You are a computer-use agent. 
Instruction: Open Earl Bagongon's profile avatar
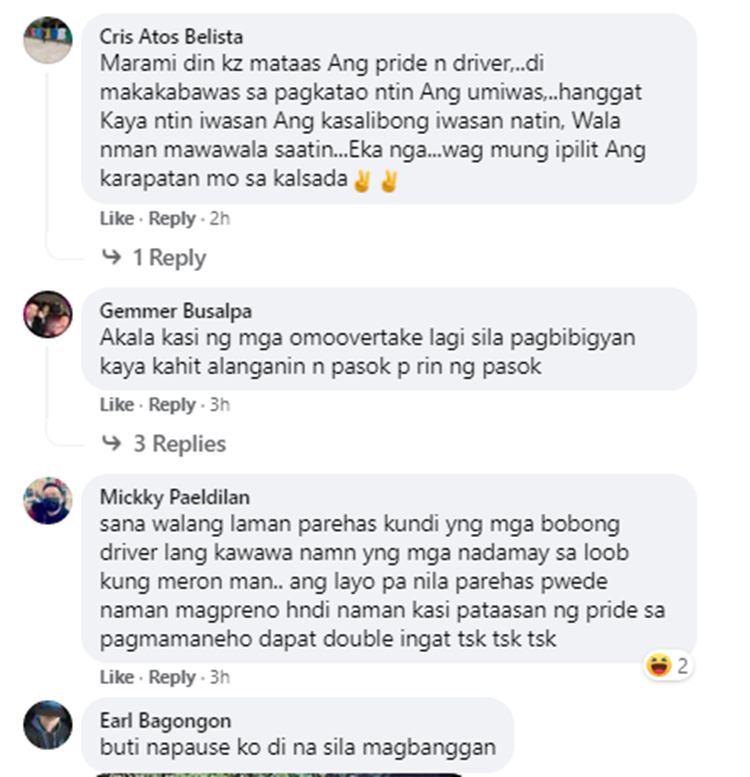coord(48,724)
